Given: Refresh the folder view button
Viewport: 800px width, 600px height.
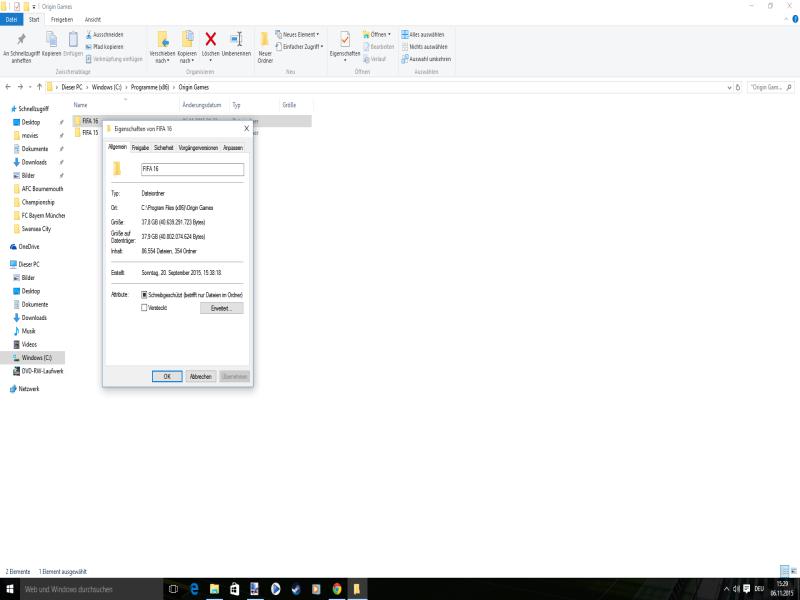Looking at the screenshot, I should [x=738, y=88].
